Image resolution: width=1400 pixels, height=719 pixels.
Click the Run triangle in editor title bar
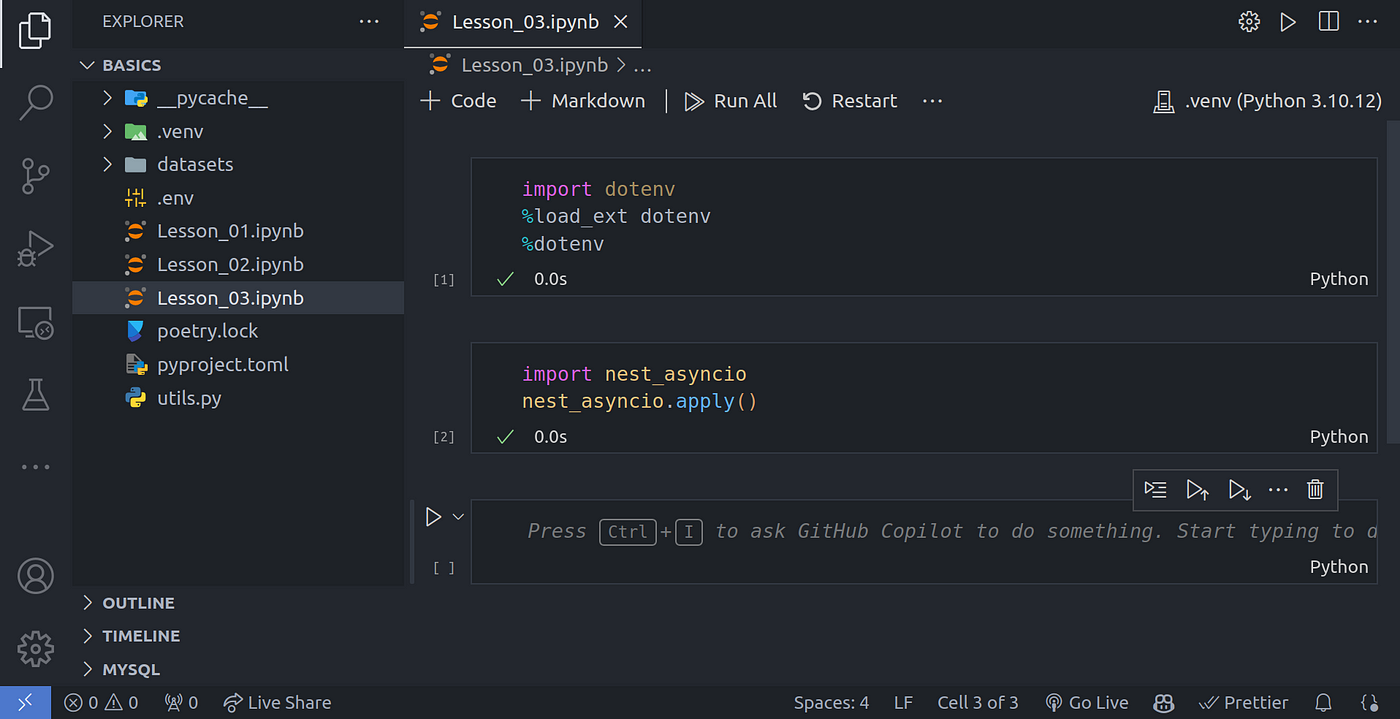point(1288,21)
